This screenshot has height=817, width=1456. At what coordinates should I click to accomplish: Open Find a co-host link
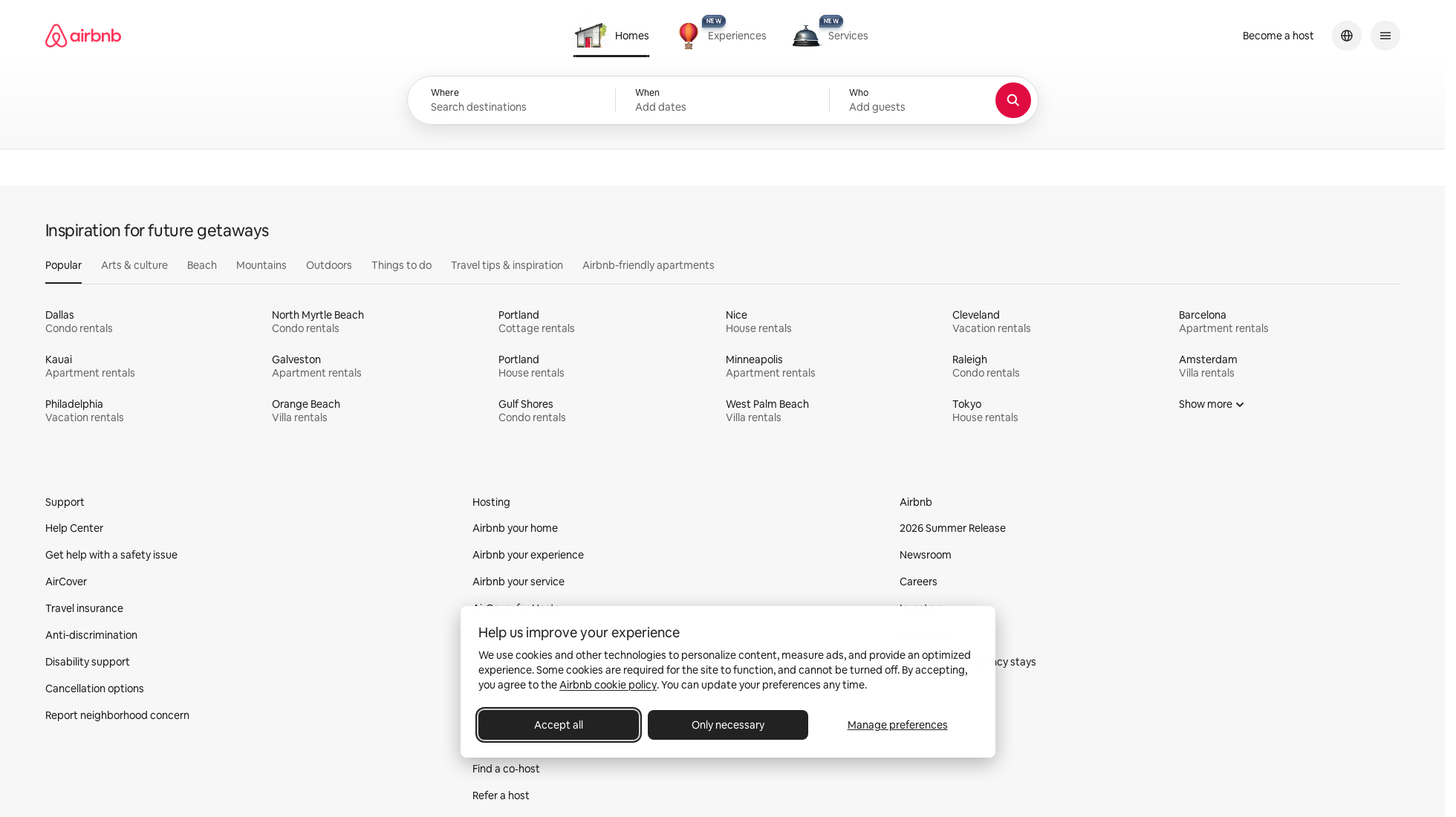(x=506, y=769)
